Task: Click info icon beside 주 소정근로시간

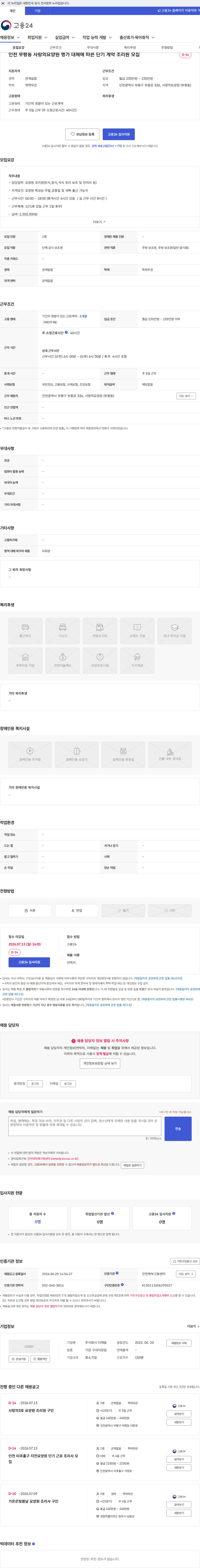Action: (x=66, y=332)
